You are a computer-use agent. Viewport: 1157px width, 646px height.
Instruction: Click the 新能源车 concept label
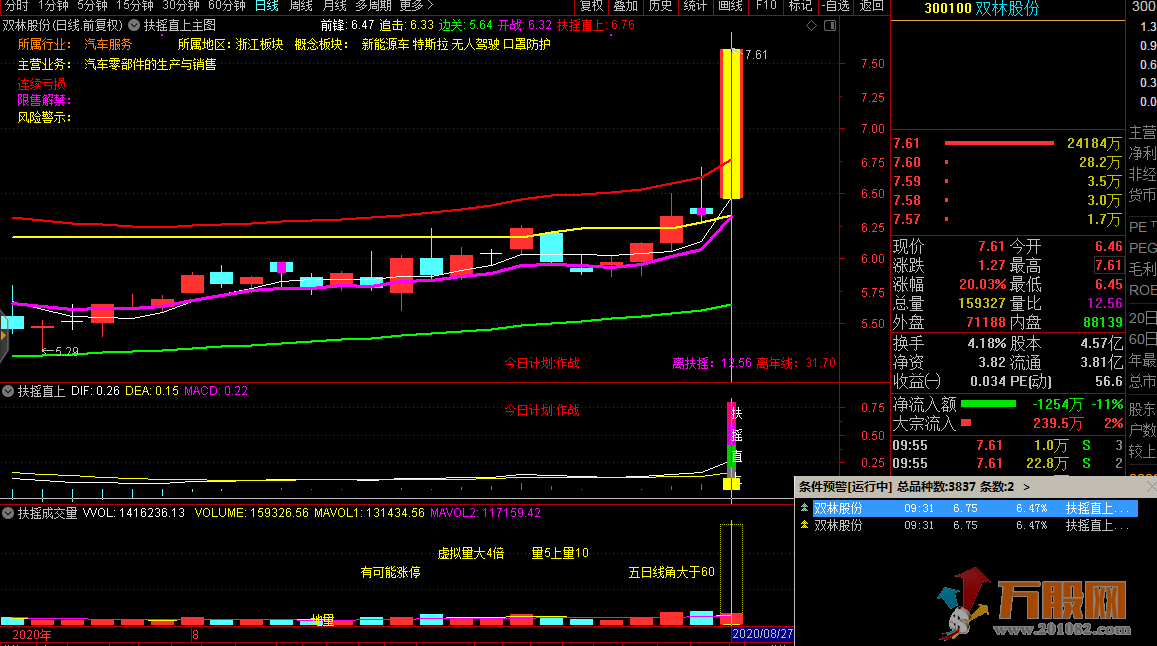385,44
